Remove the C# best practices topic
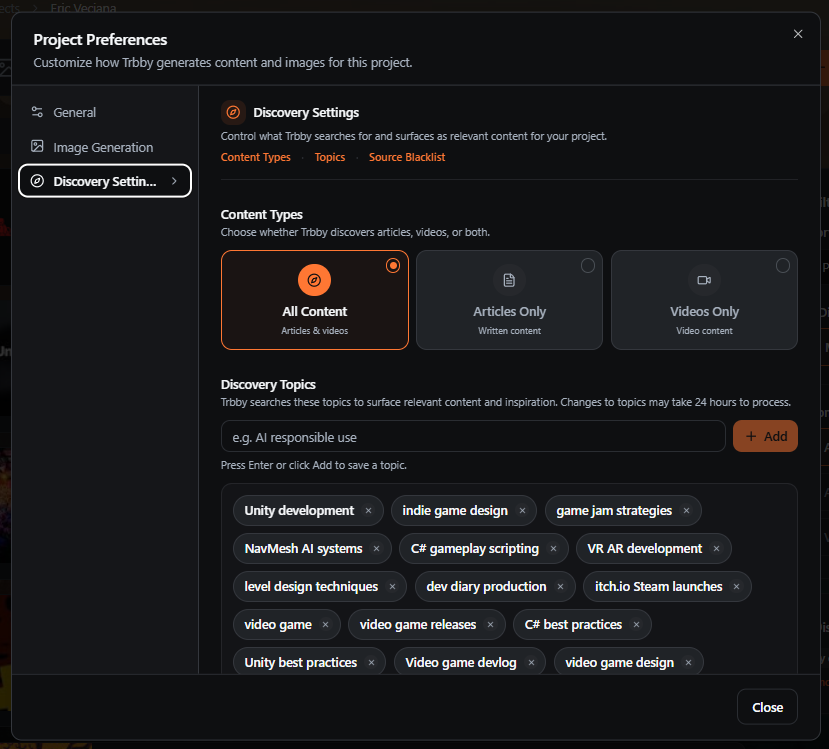This screenshot has width=829, height=749. click(637, 625)
